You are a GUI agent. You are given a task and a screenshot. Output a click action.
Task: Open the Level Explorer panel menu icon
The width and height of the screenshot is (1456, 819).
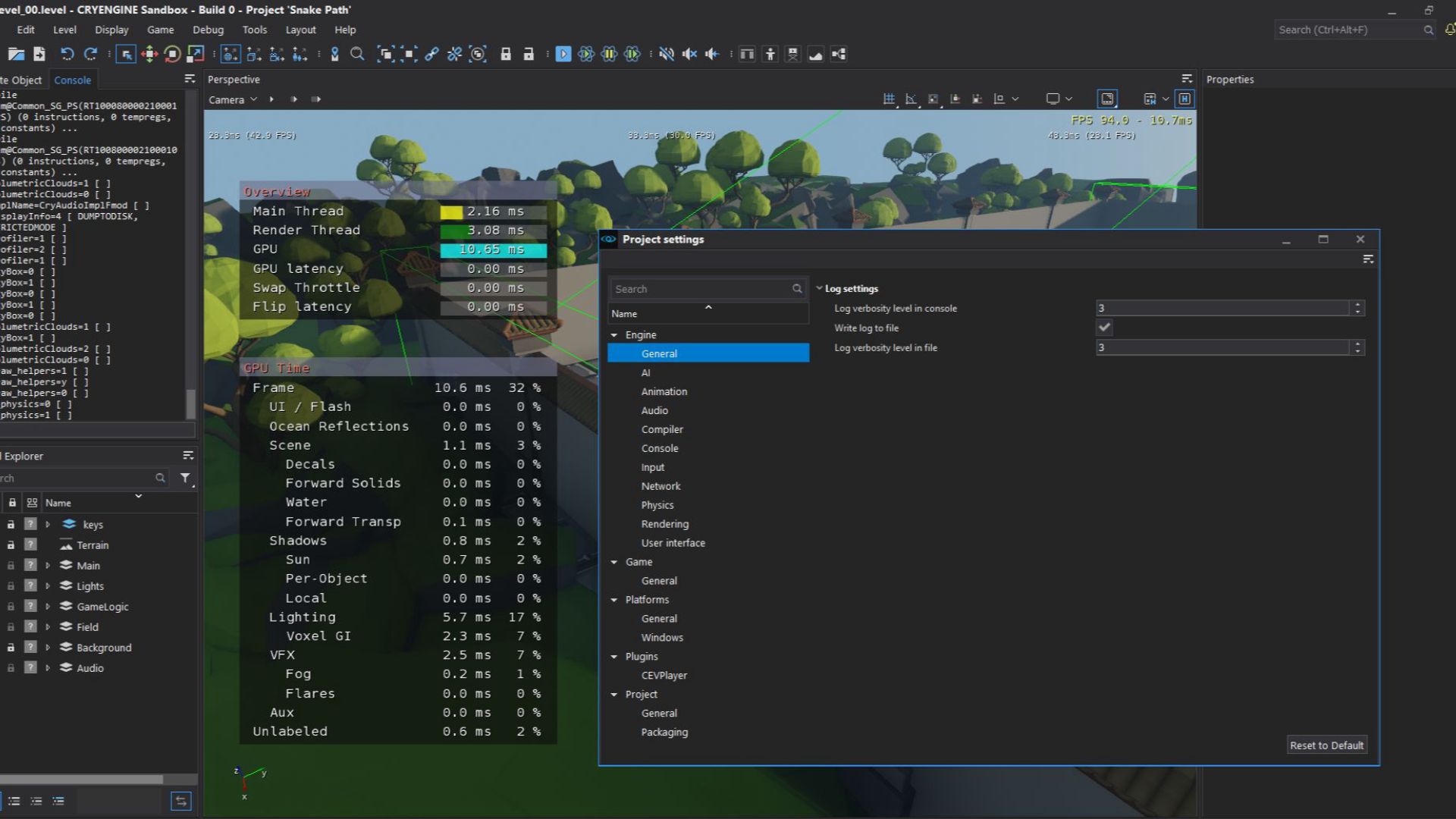188,455
